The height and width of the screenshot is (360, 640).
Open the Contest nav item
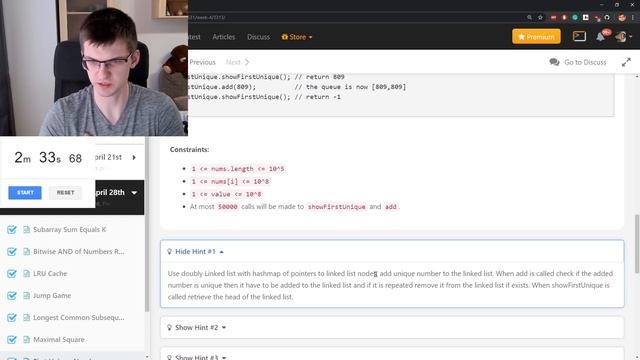(x=194, y=37)
